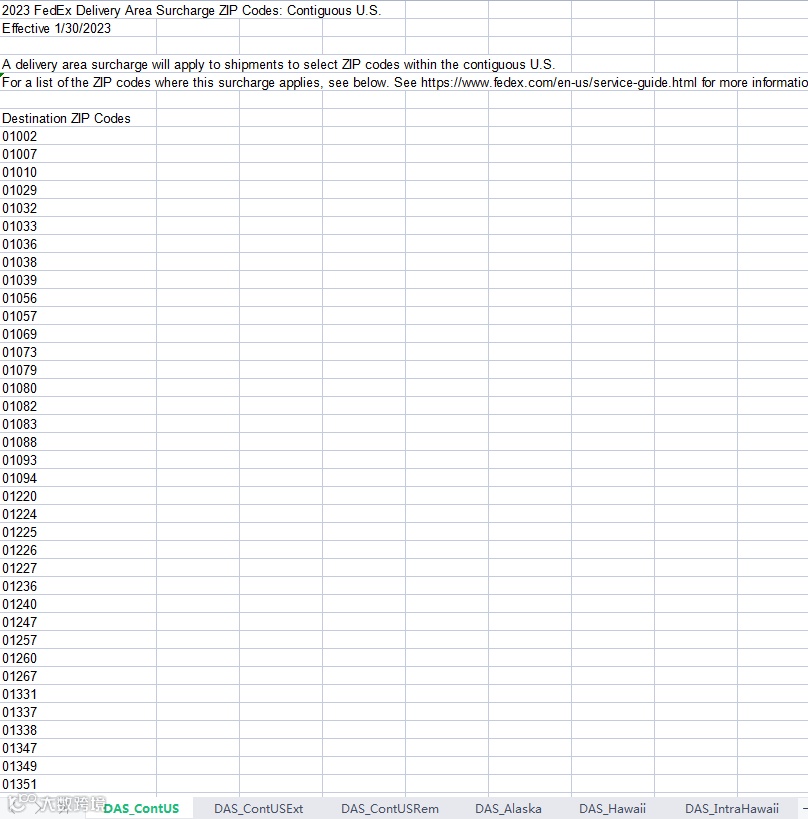This screenshot has height=819, width=808.
Task: Select ZIP code cell 01079
Action: point(78,370)
